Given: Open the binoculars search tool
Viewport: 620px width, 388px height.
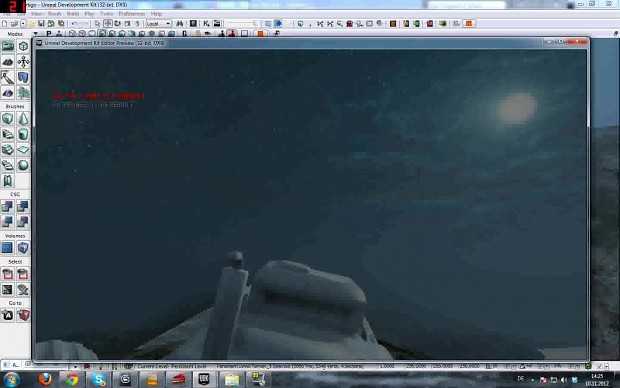Looking at the screenshot, I should [x=180, y=24].
